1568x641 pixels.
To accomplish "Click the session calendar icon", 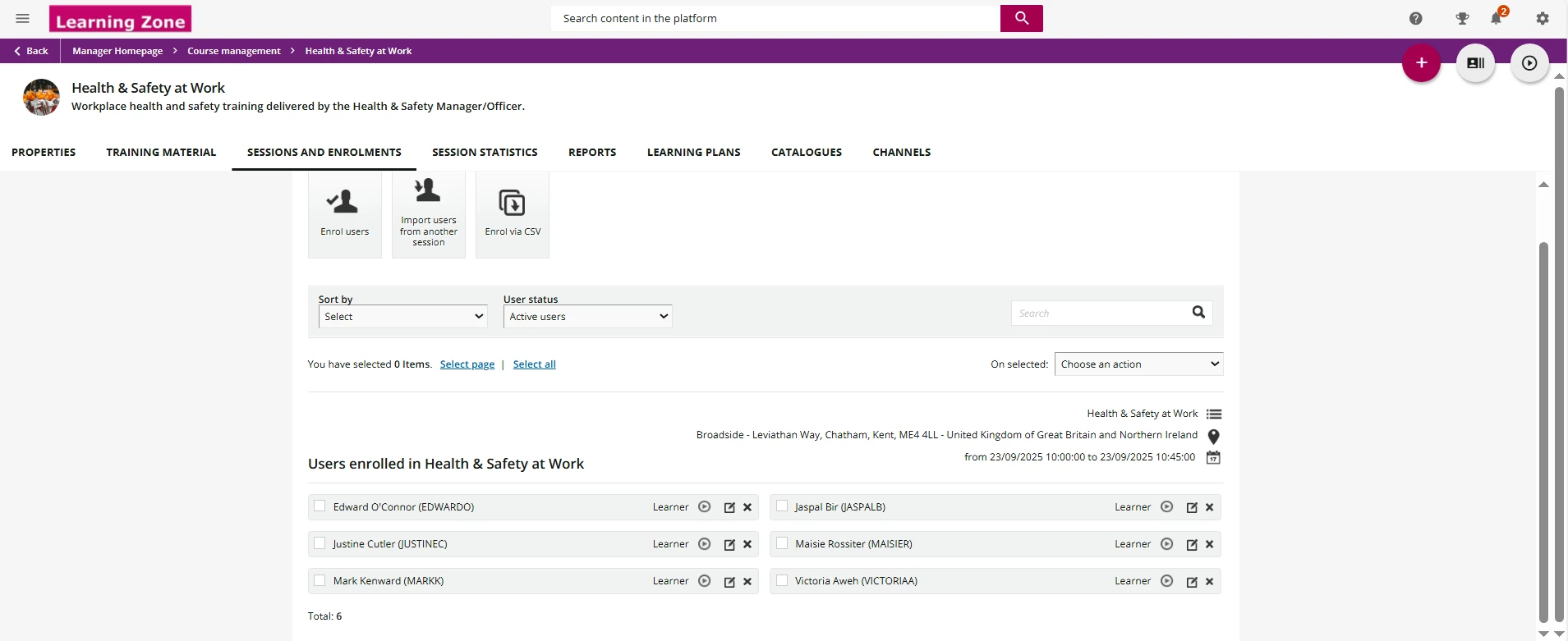I will coord(1213,457).
